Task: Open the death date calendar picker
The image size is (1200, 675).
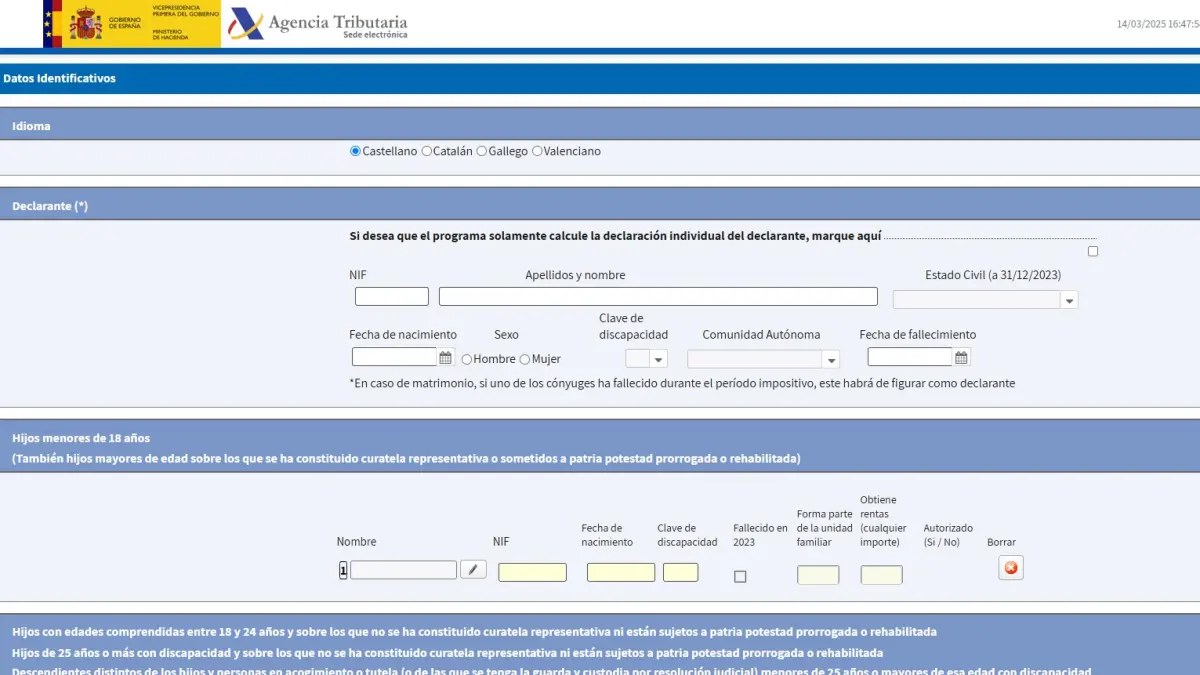Action: pos(961,358)
